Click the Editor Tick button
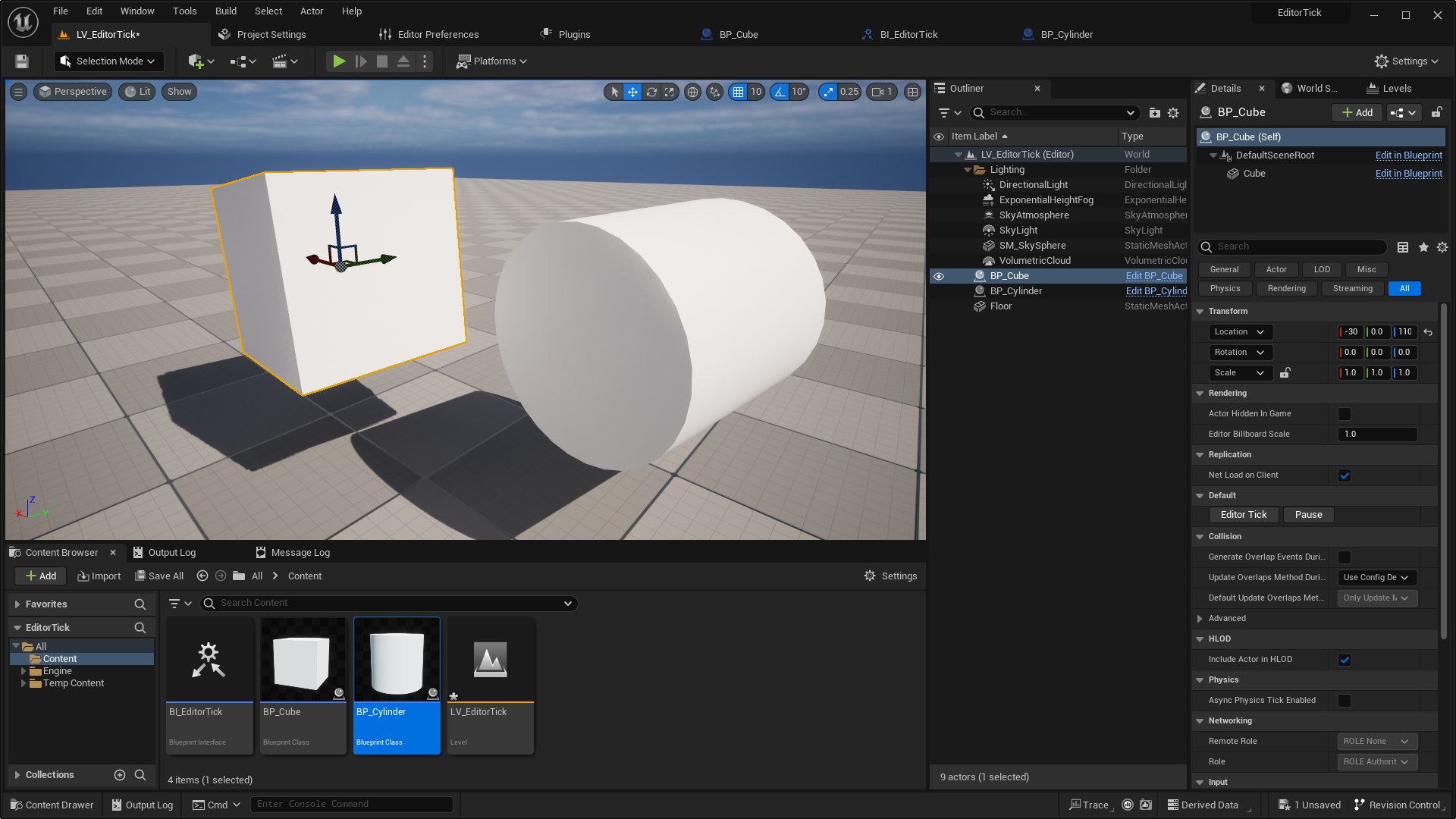The height and width of the screenshot is (819, 1456). pyautogui.click(x=1244, y=515)
